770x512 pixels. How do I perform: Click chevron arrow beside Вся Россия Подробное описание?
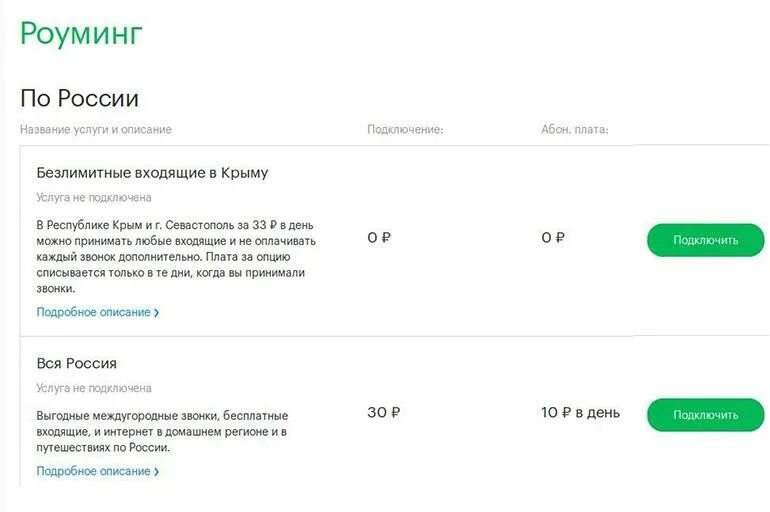point(156,472)
